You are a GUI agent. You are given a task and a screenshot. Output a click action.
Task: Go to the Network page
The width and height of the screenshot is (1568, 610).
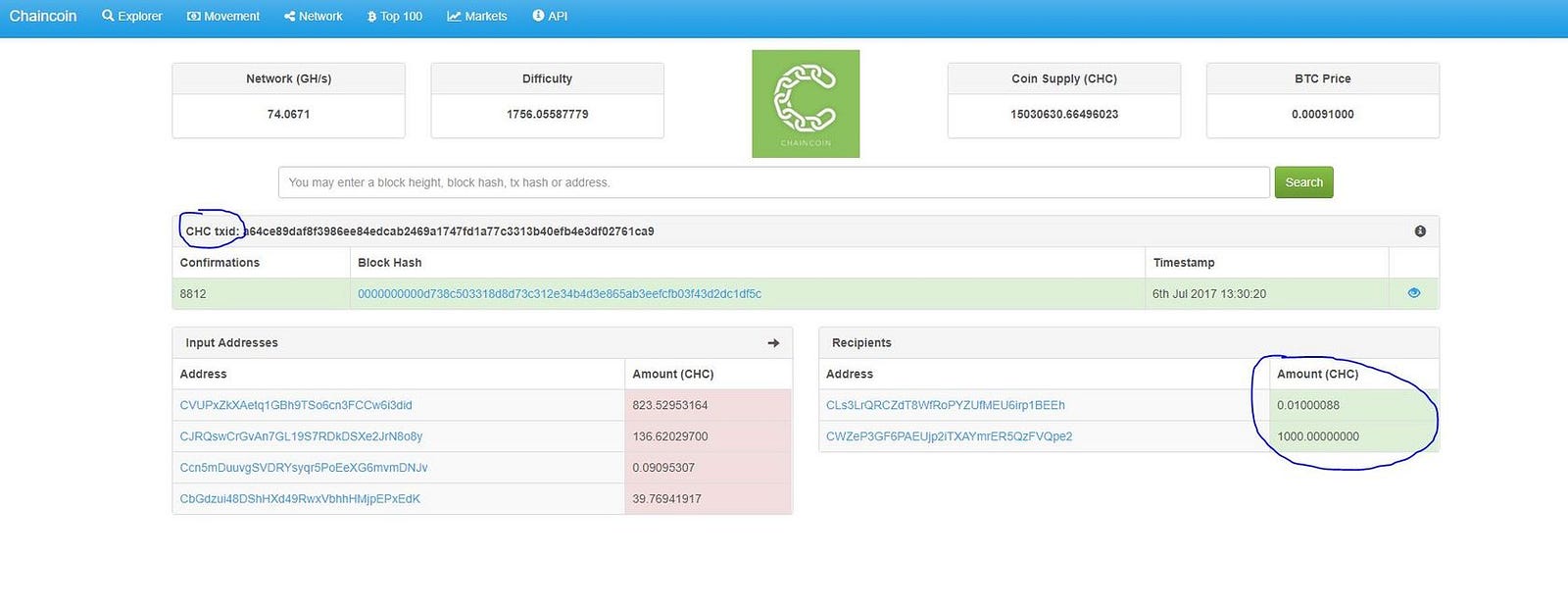point(314,16)
